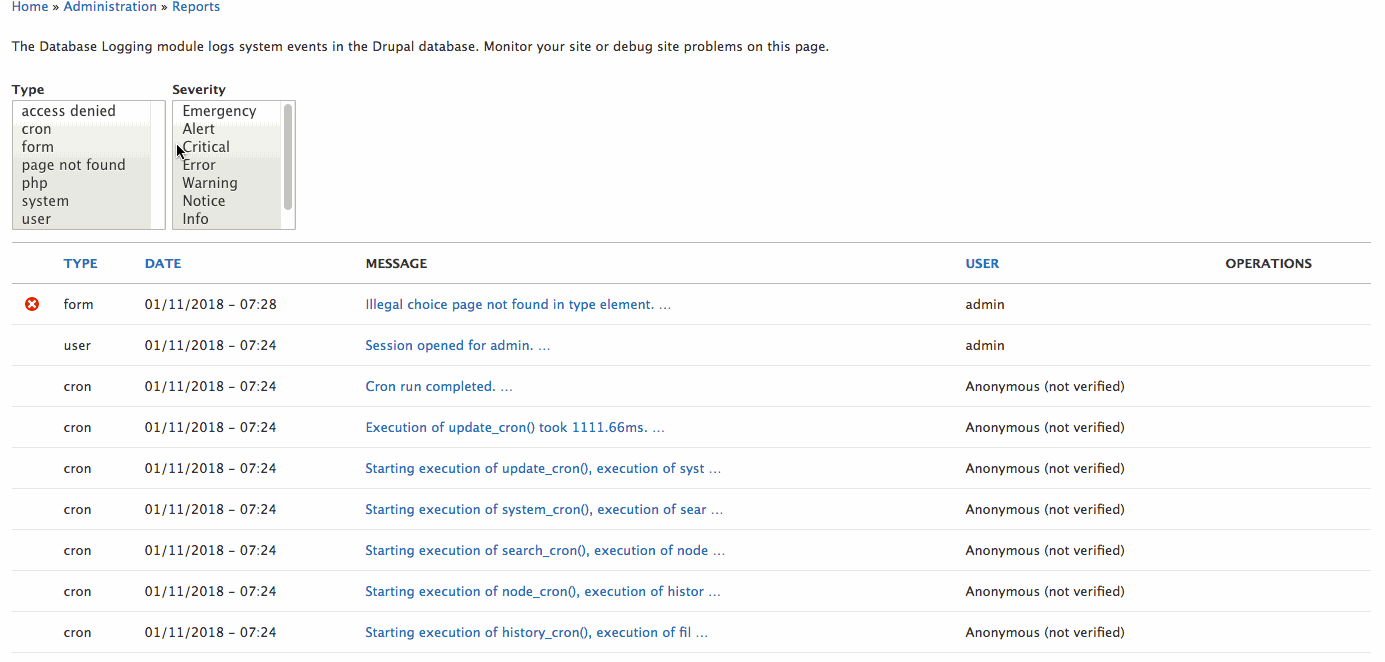Navigate to Reports breadcrumb
The height and width of the screenshot is (662, 1385).
pyautogui.click(x=196, y=7)
